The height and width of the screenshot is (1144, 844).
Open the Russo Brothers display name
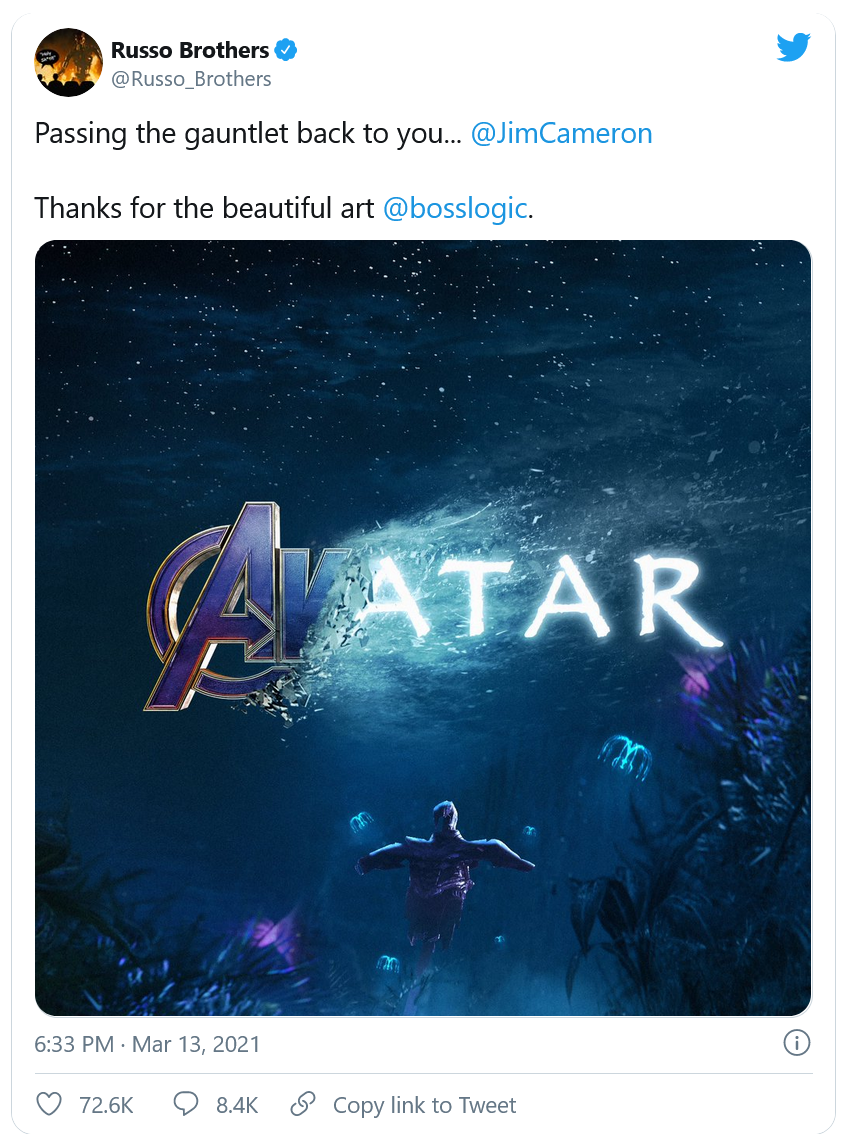point(190,50)
